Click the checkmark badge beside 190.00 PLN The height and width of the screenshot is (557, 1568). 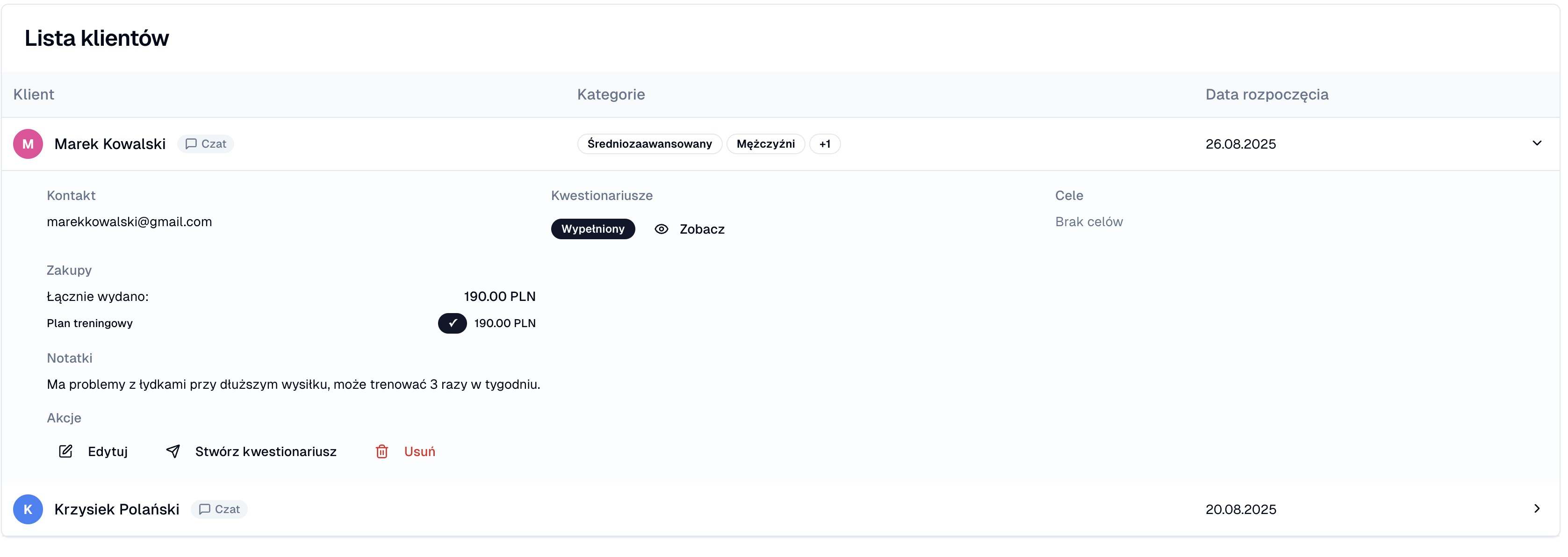pyautogui.click(x=452, y=323)
